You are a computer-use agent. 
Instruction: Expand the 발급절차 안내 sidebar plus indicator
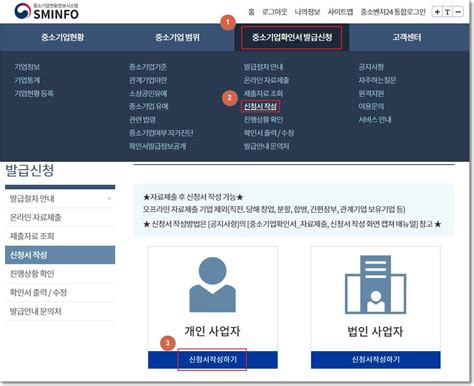(x=109, y=199)
